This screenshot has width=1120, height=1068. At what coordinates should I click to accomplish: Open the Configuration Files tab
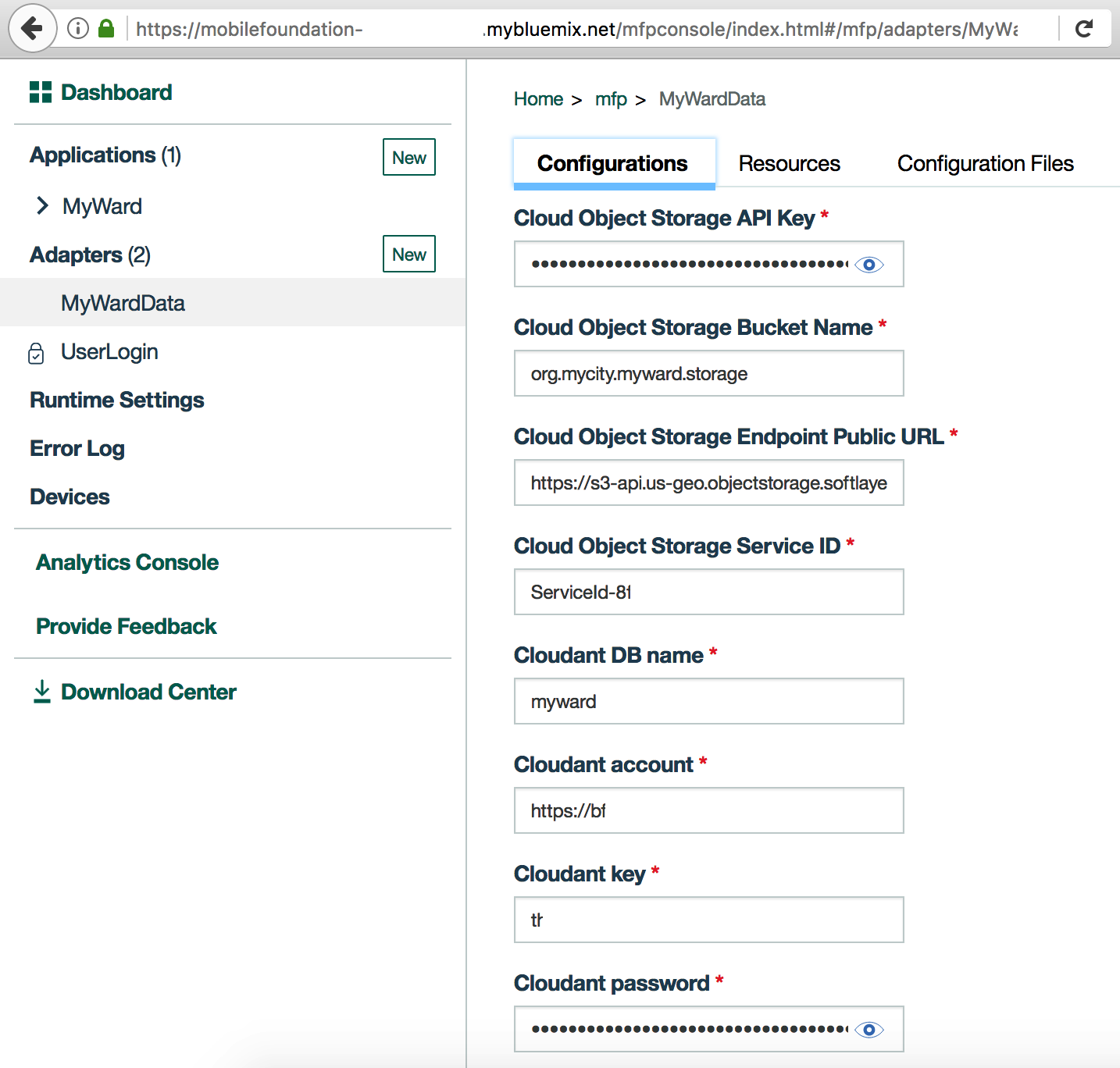[986, 164]
